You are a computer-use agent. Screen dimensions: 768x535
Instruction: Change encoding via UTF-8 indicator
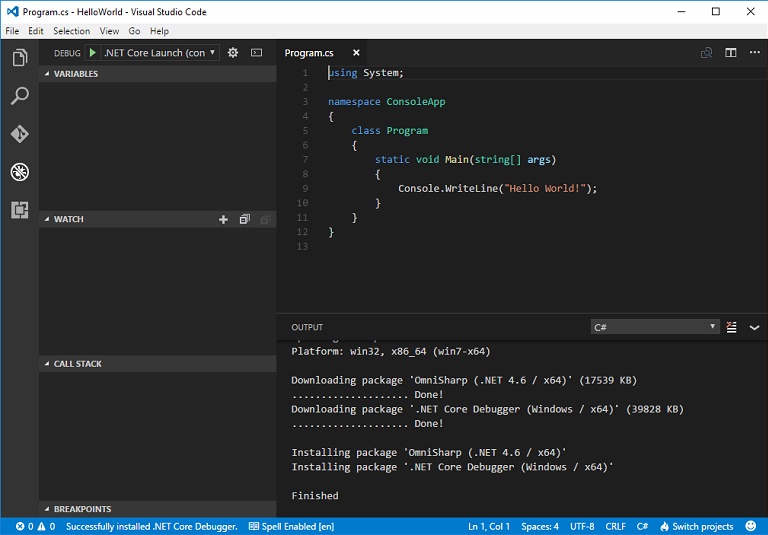pos(582,527)
